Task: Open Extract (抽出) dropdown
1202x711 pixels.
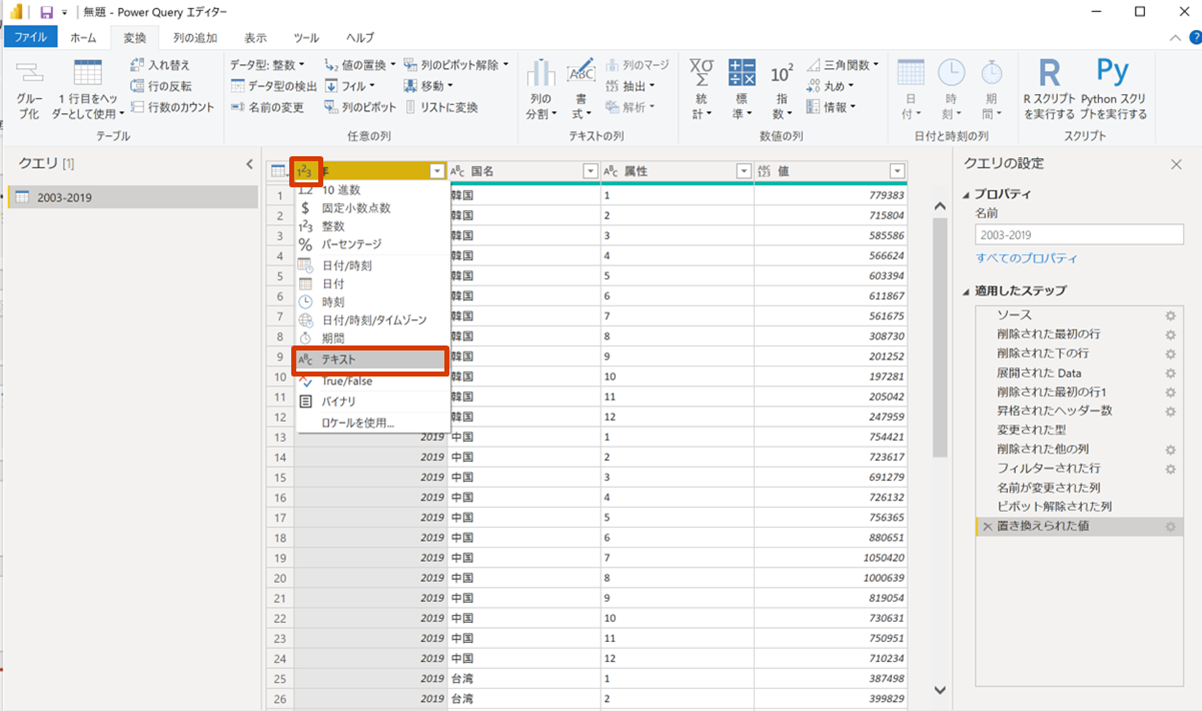Action: [632, 86]
